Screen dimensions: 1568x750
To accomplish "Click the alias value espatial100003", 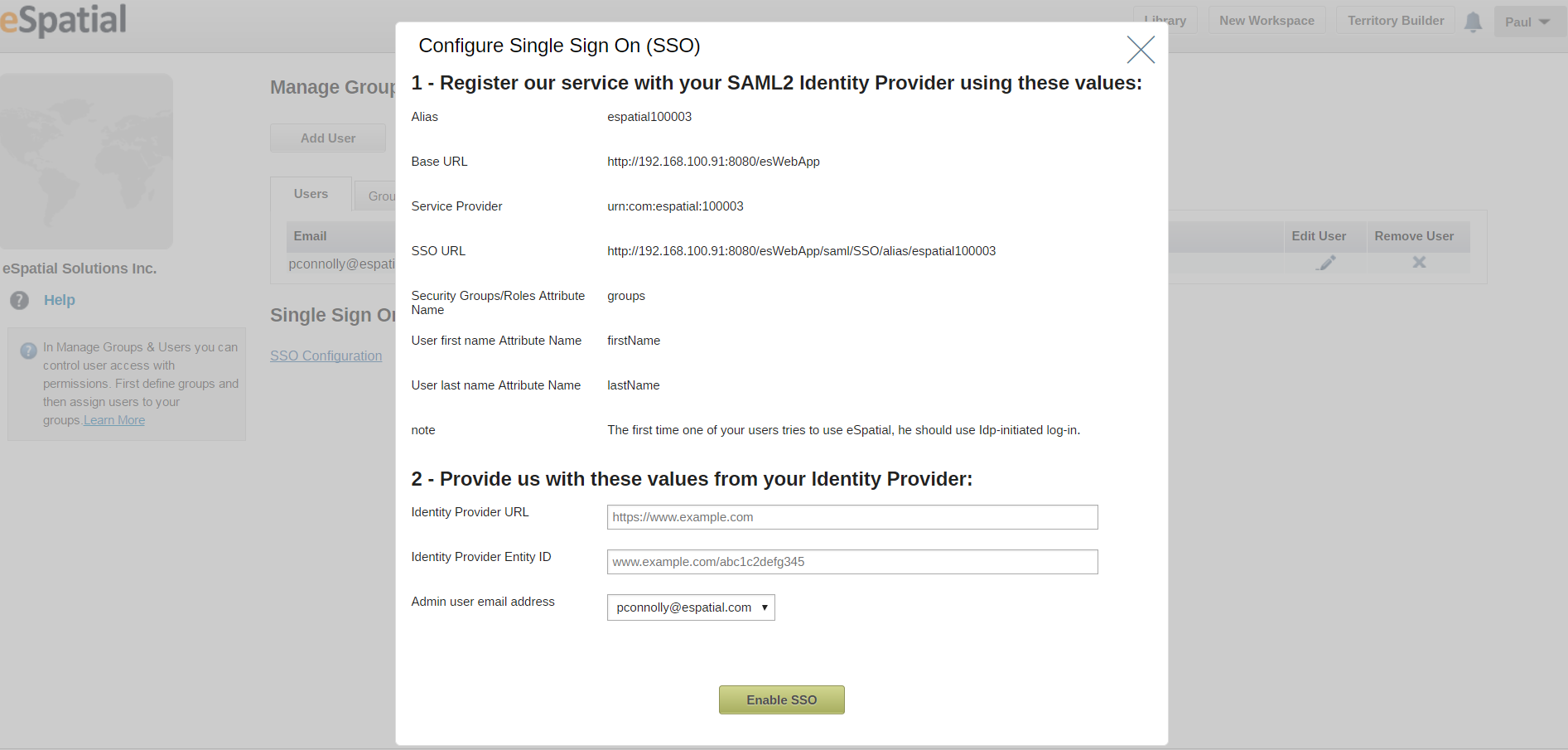I will click(x=649, y=117).
